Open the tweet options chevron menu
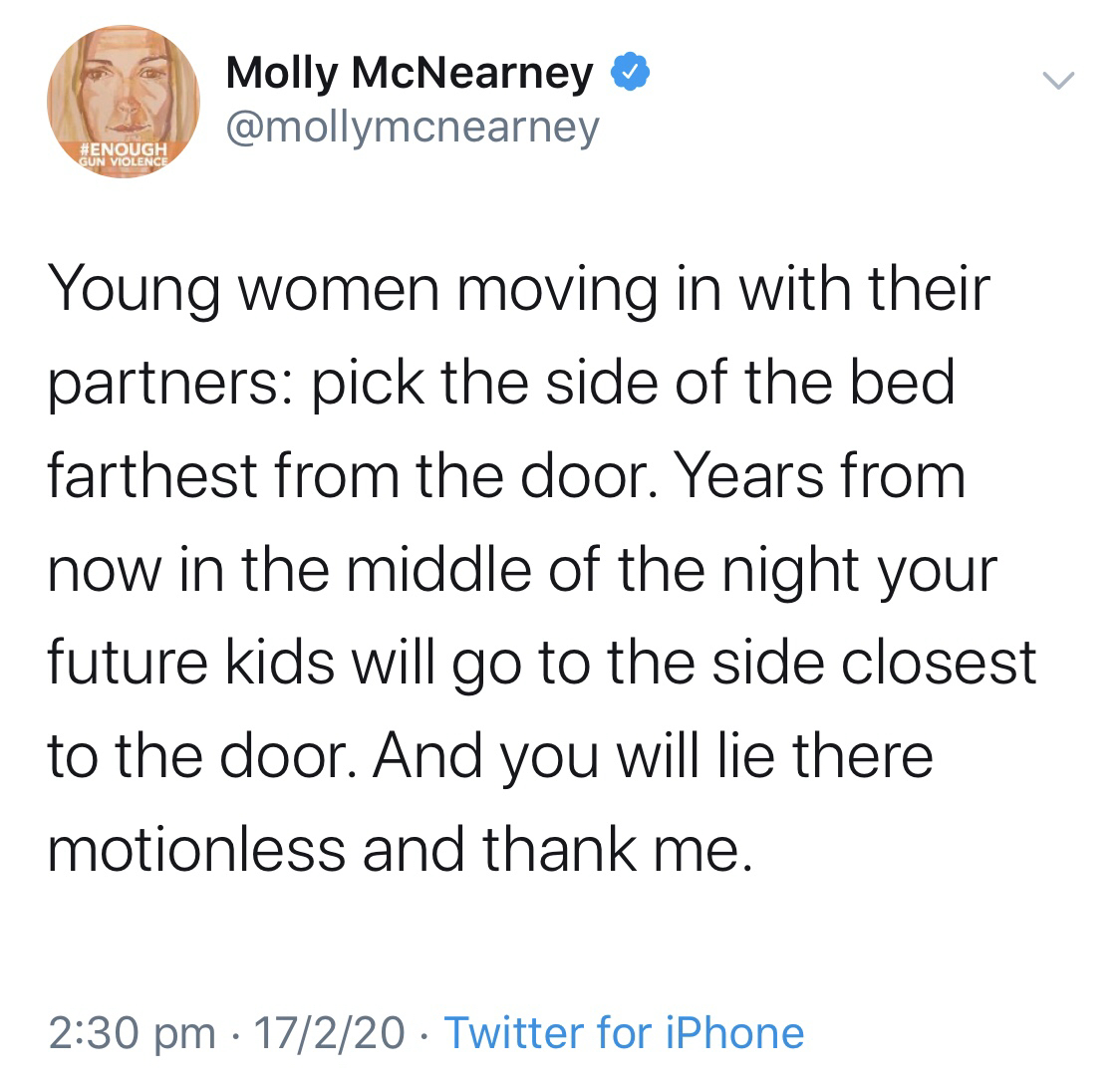This screenshot has width=1120, height=1085. coord(1057,79)
